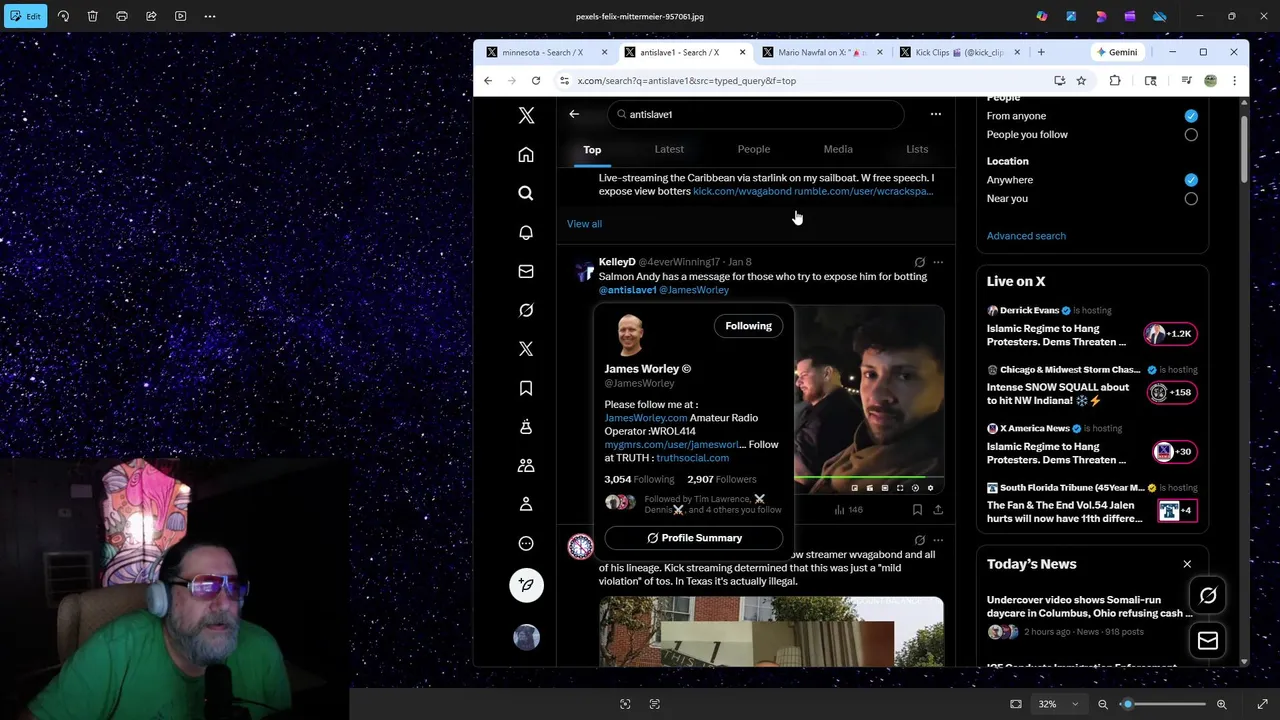Zoom out with Photos magnifier minus
Viewport: 1280px width, 720px height.
click(1103, 704)
